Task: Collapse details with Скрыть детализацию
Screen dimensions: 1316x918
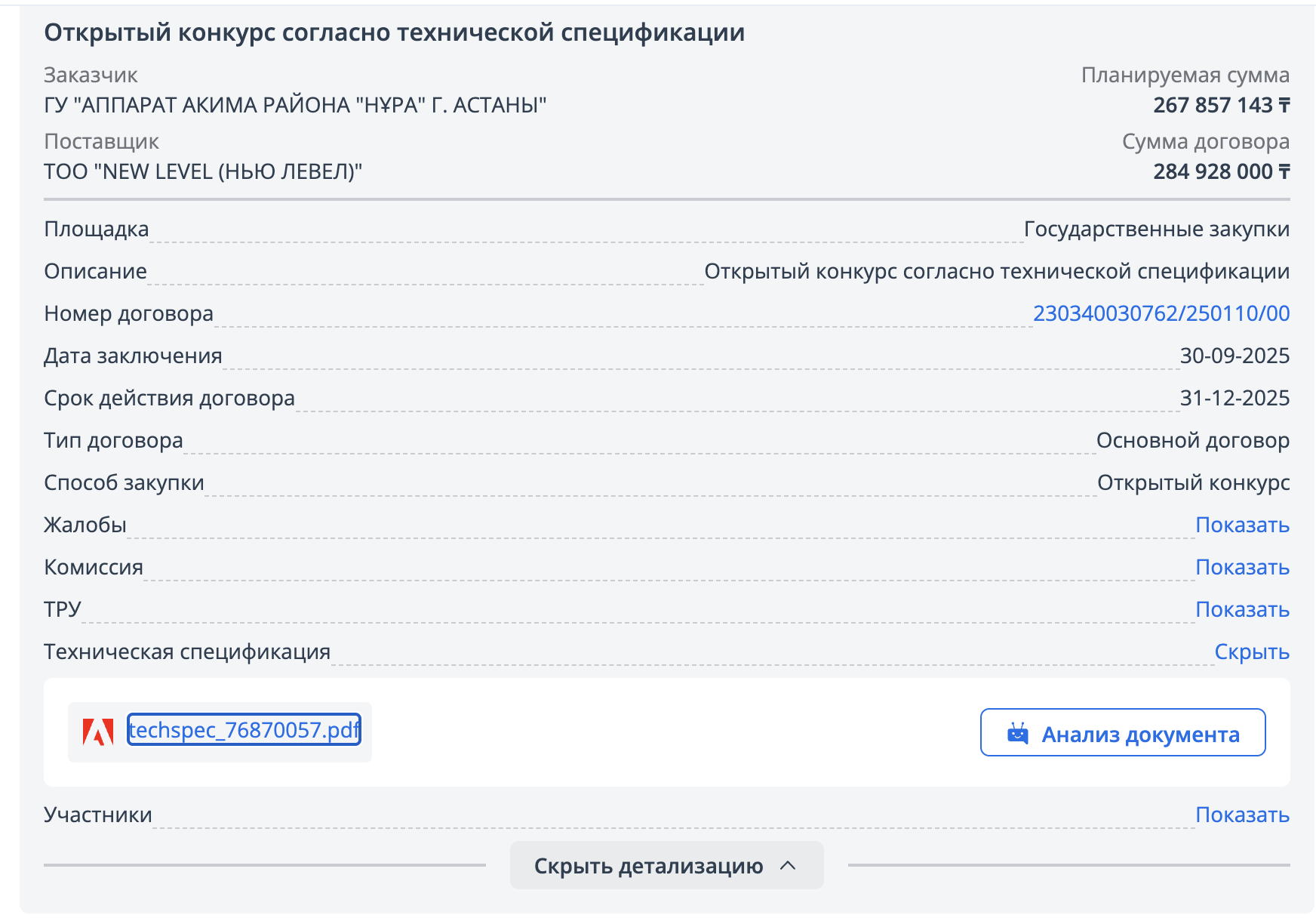Action: [x=649, y=866]
